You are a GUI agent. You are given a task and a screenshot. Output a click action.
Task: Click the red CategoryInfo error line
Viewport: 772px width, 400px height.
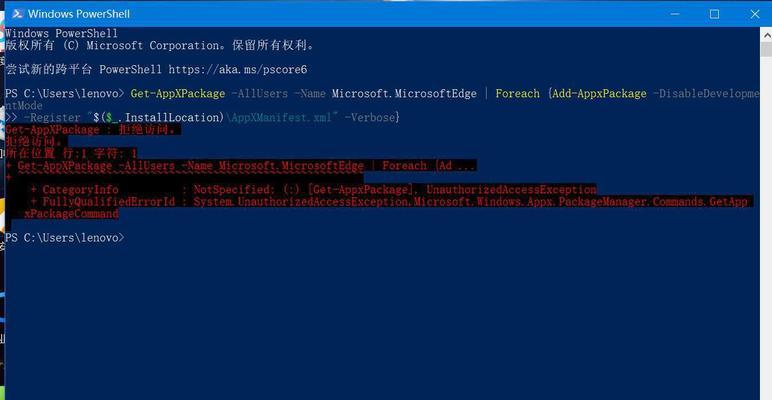313,190
